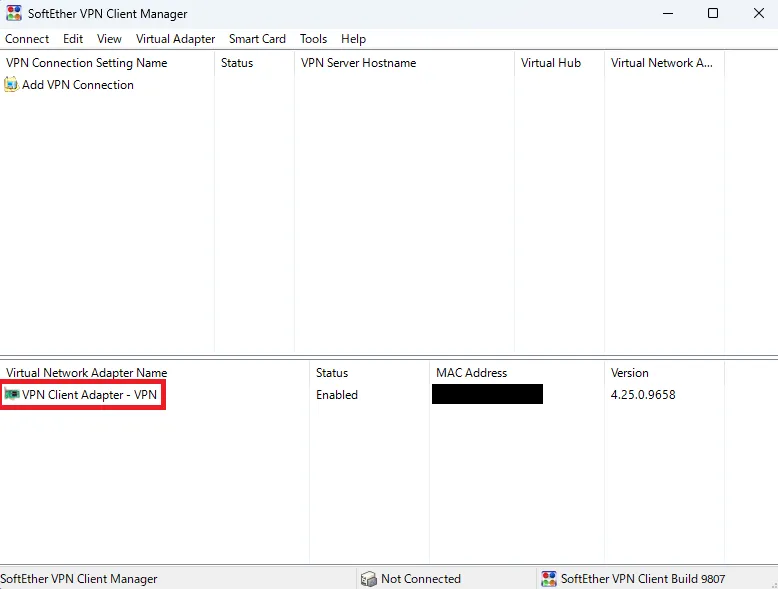Maximize the SoftEther VPN Client Manager window
This screenshot has width=778, height=589.
pyautogui.click(x=713, y=13)
